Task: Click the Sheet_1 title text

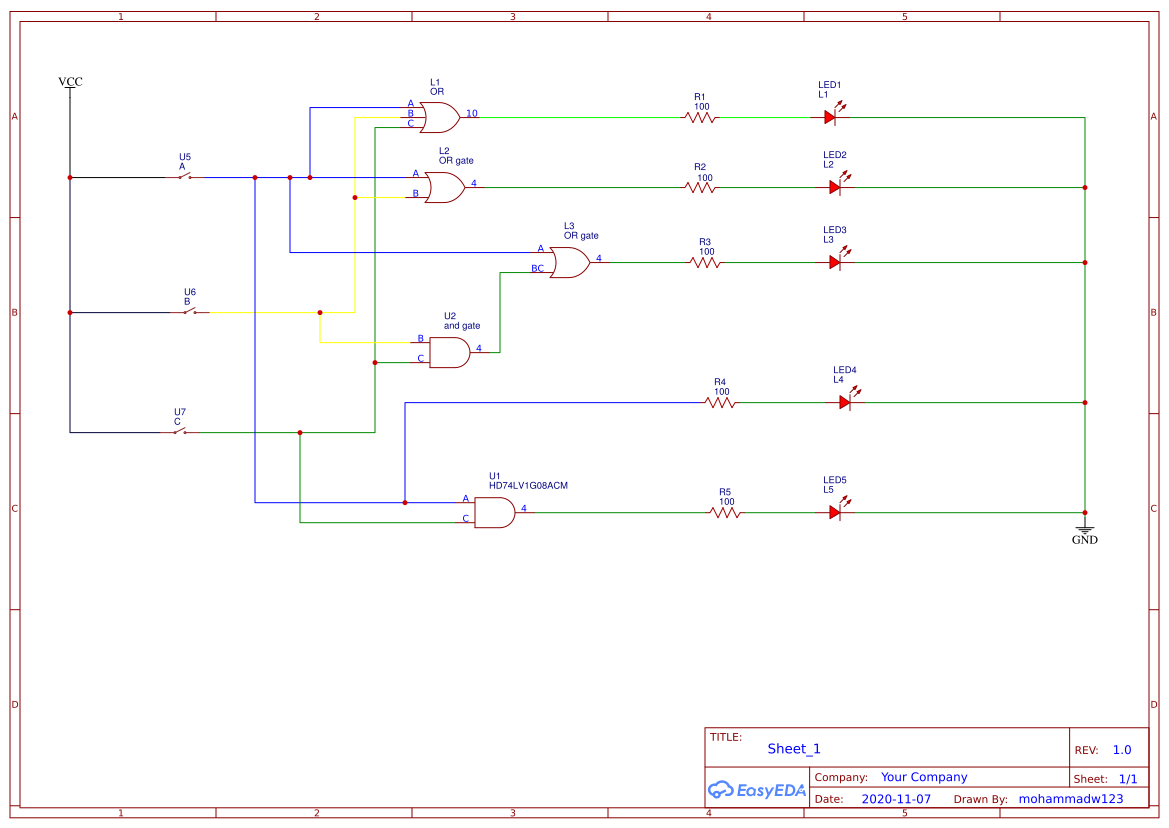Action: pyautogui.click(x=791, y=748)
